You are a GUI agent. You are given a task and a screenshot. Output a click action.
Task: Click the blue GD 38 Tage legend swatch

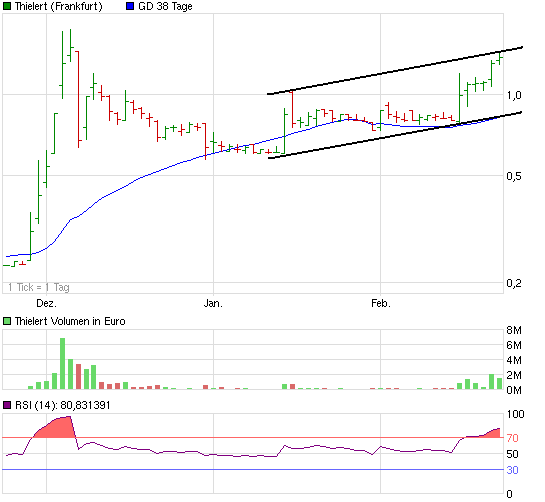[x=130, y=6]
